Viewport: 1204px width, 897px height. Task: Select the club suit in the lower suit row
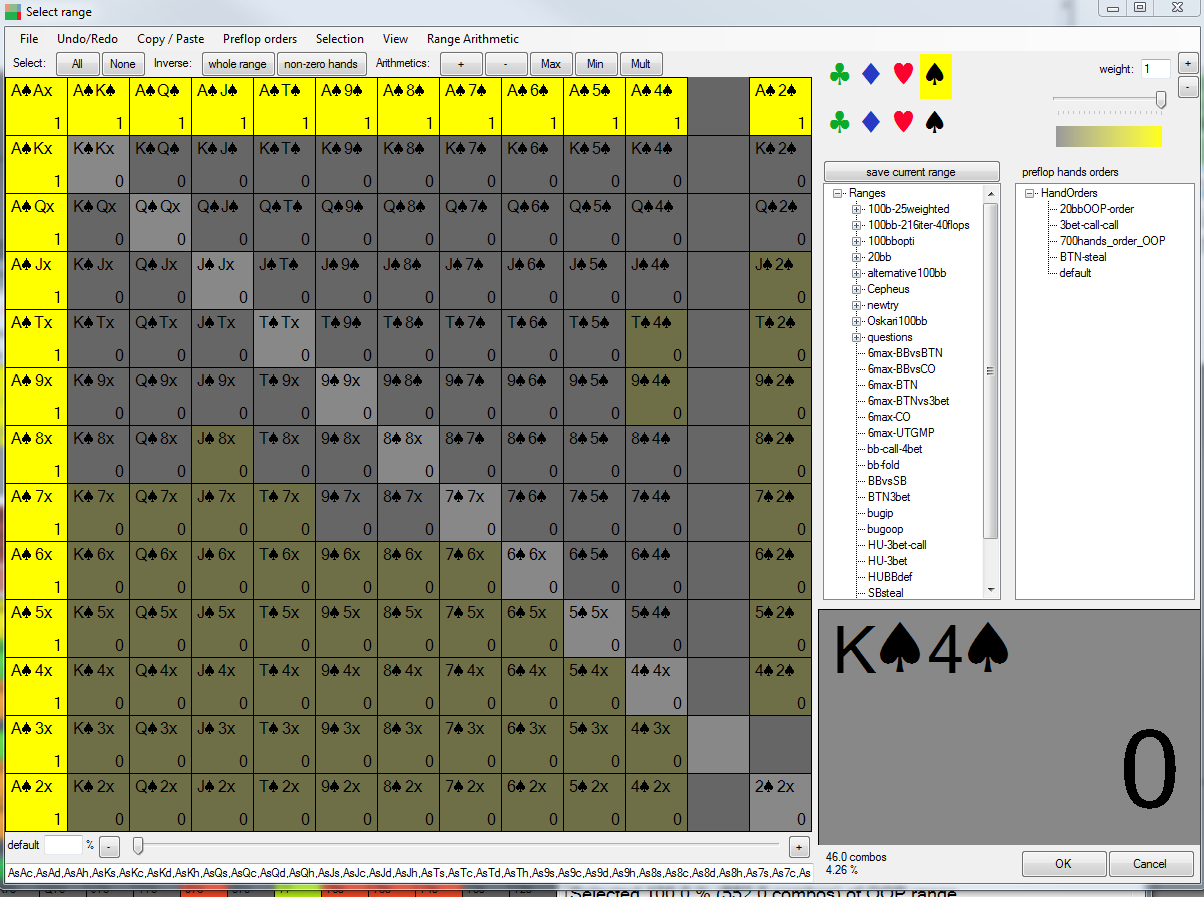pyautogui.click(x=841, y=122)
